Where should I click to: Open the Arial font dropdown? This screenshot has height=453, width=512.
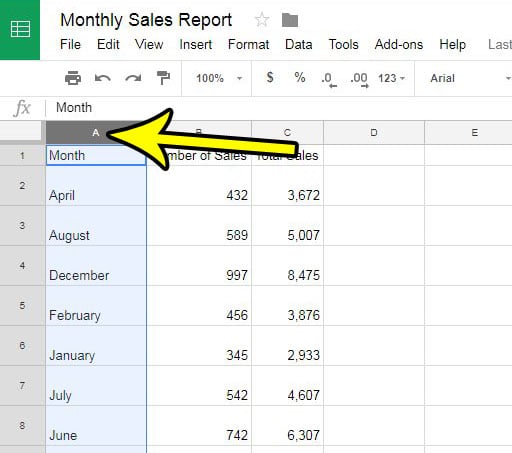[x=470, y=78]
